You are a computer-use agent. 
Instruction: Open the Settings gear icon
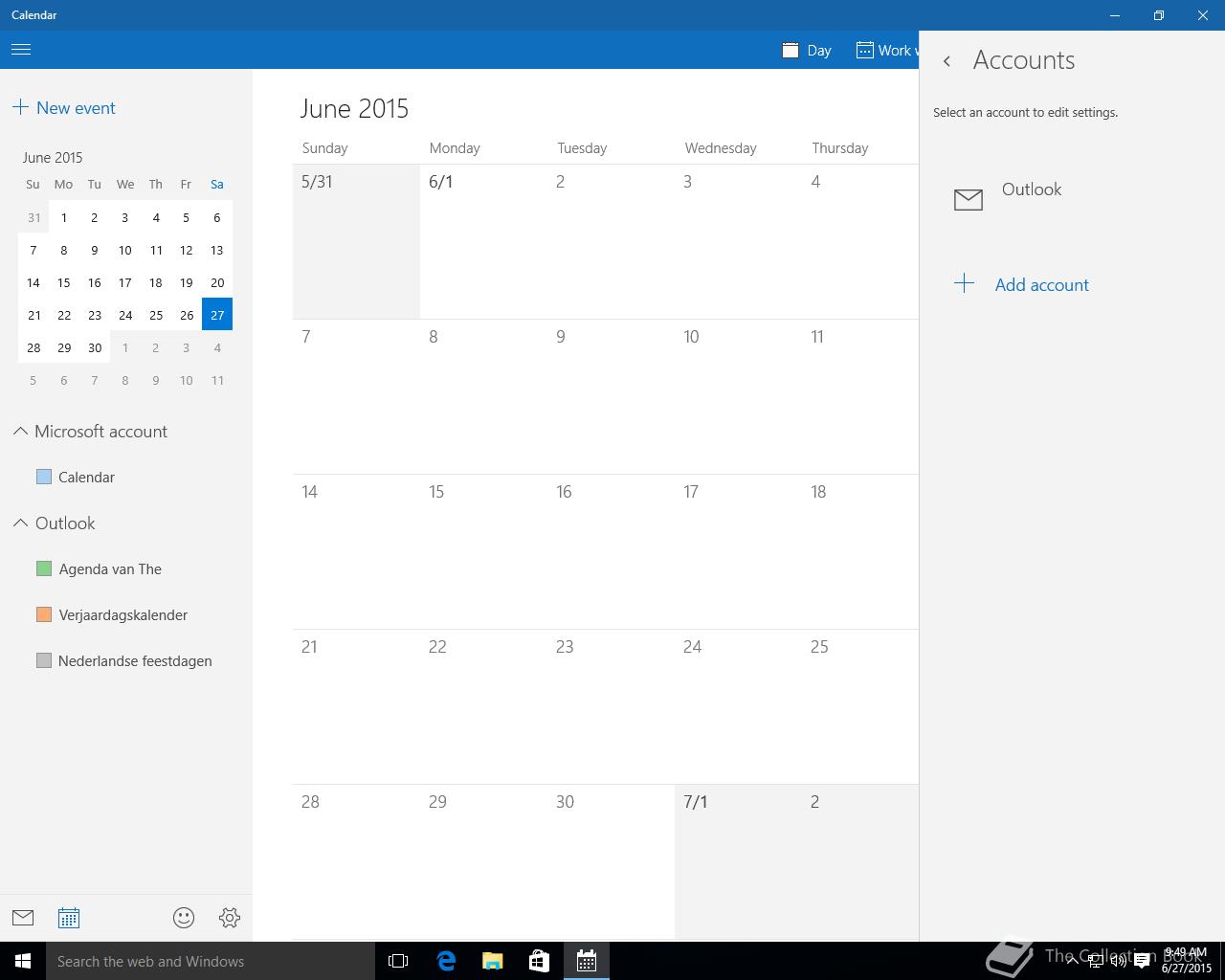pos(230,918)
